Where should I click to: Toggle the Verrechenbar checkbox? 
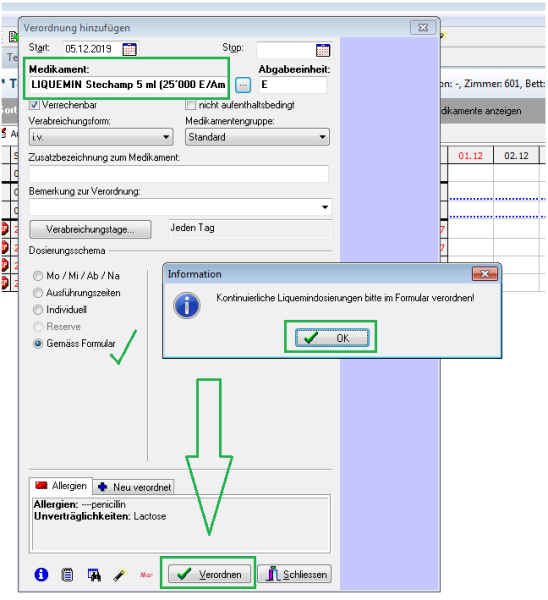point(34,104)
